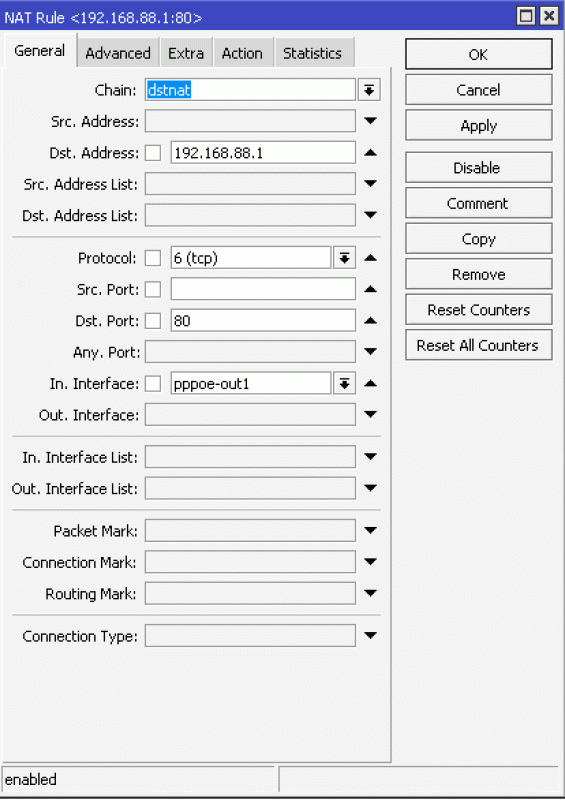Maximize the NAT Rule window
The height and width of the screenshot is (800, 565).
526,16
